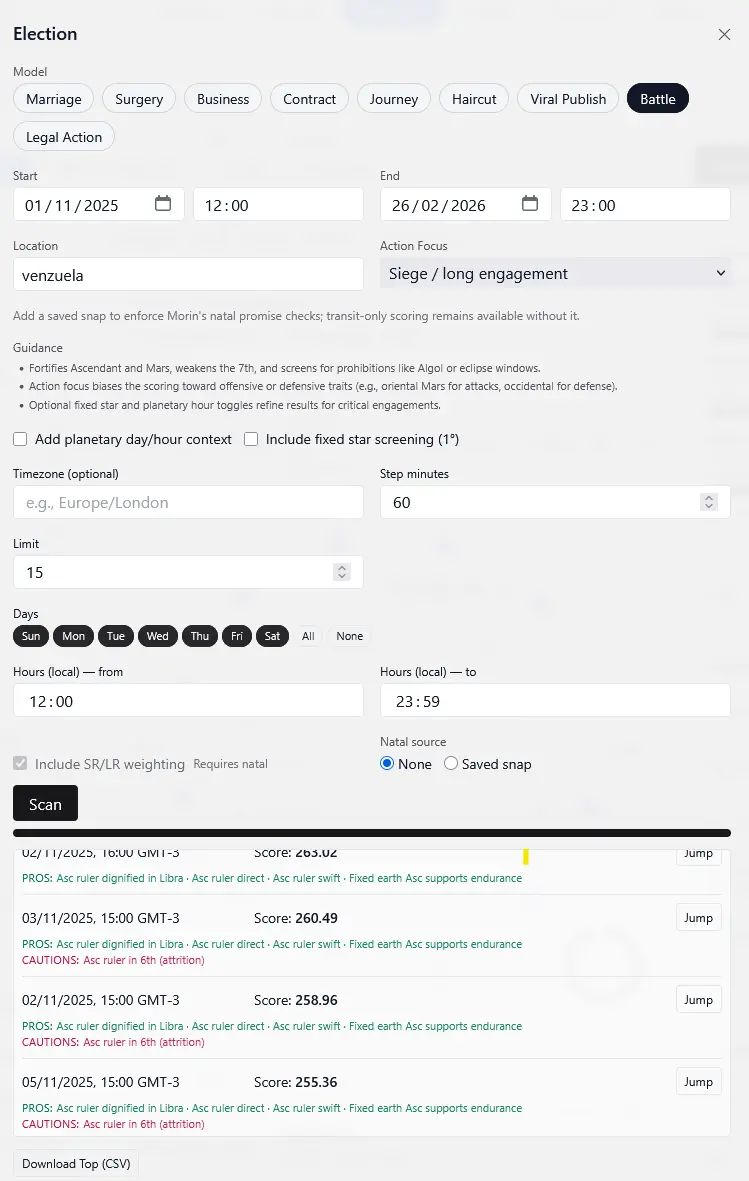Close the Election dialog
Screen dimensions: 749x1181
(724, 34)
